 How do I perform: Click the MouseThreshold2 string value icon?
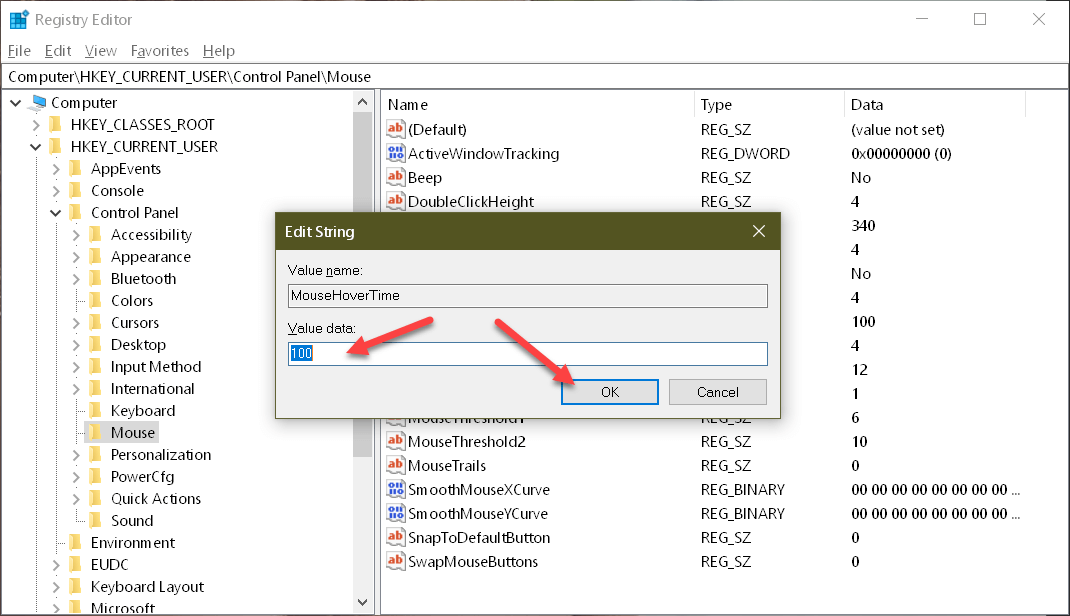pos(396,441)
